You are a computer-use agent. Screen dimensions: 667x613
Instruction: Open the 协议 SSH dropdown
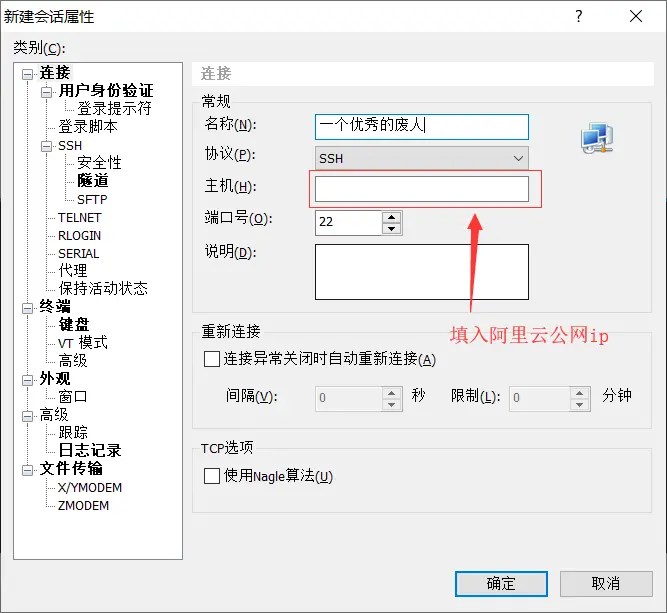coord(422,158)
